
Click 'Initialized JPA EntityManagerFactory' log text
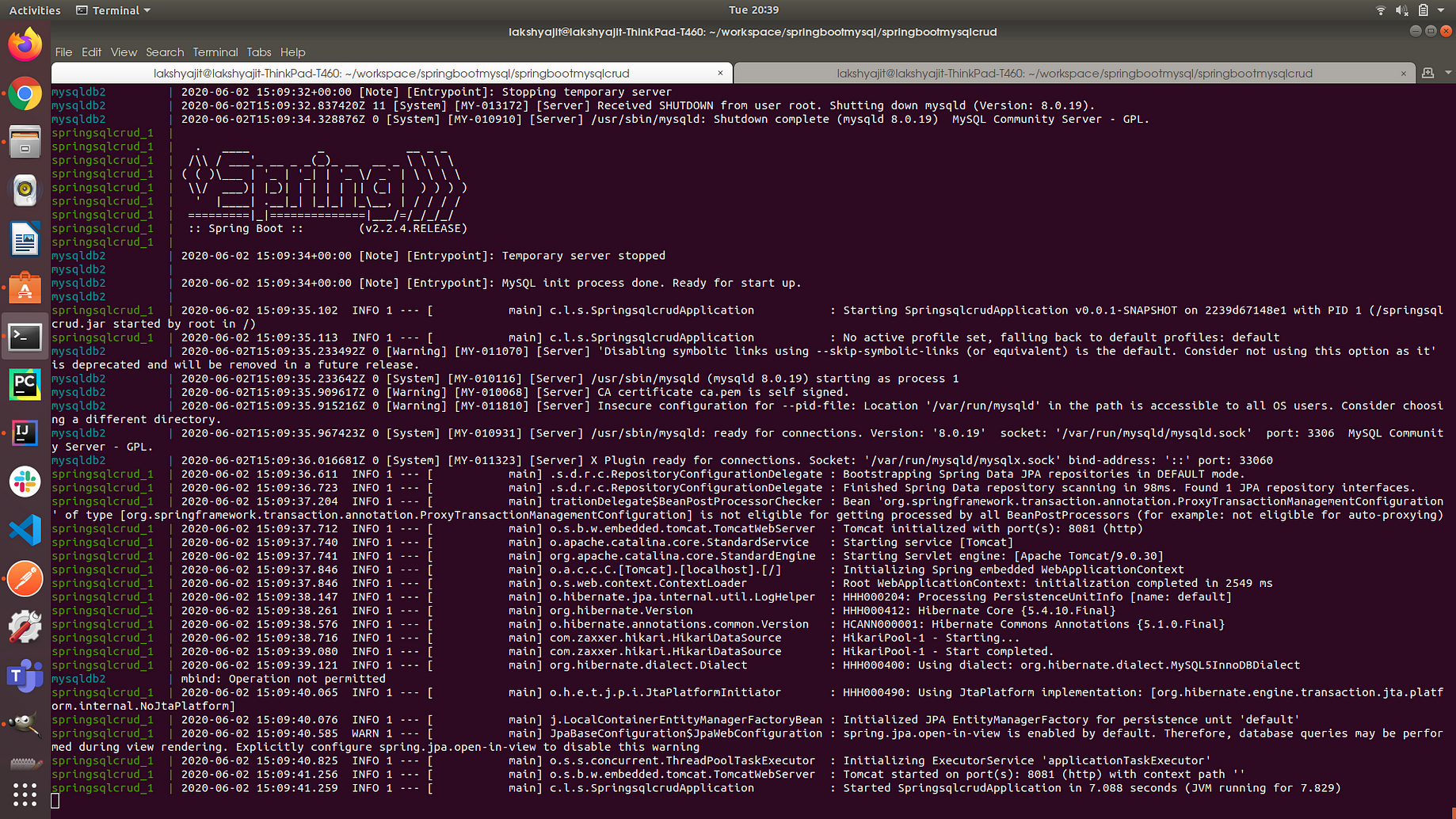(x=1071, y=720)
